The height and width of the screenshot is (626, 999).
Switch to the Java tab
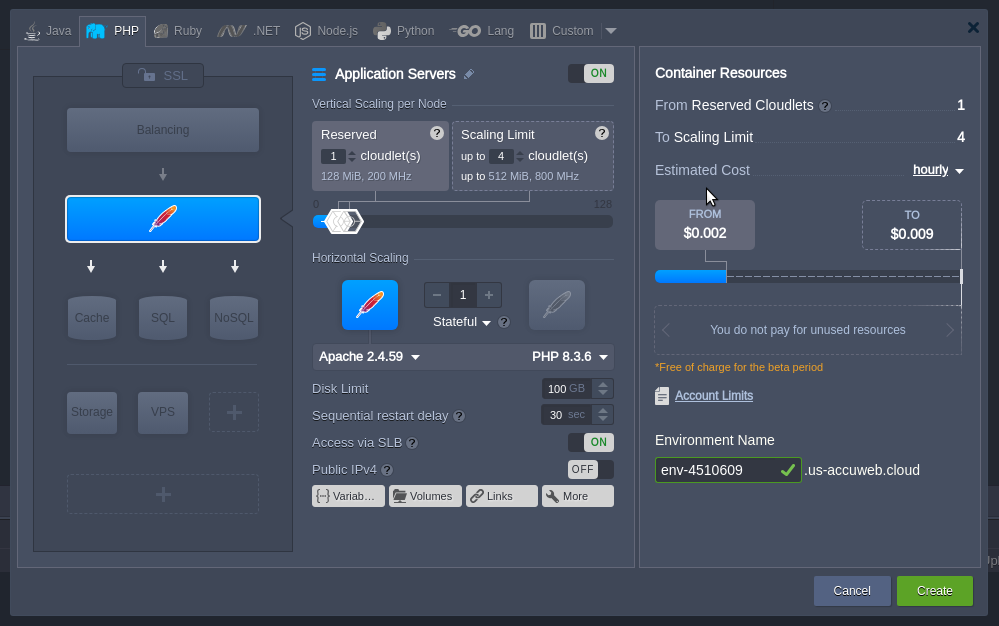pos(48,31)
